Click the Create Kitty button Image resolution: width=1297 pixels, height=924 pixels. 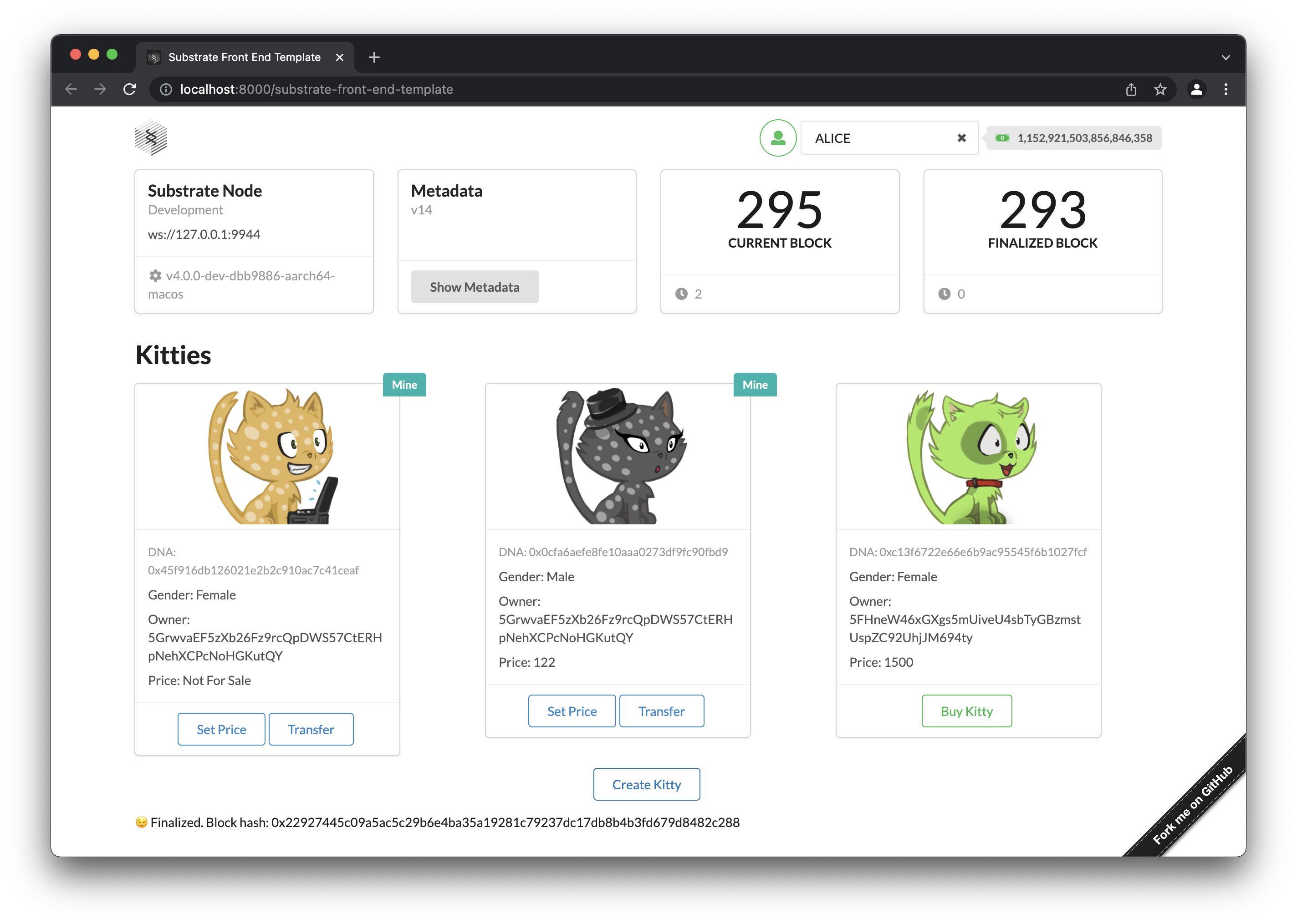pos(646,784)
